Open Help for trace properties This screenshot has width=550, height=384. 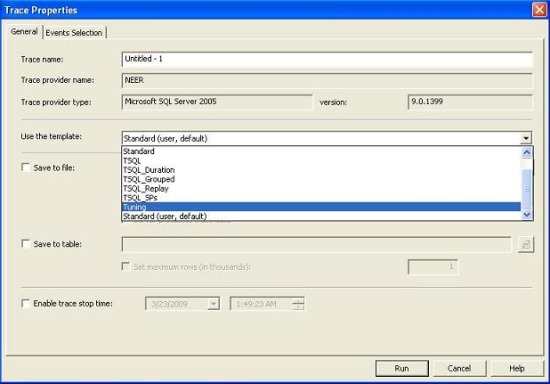point(517,368)
